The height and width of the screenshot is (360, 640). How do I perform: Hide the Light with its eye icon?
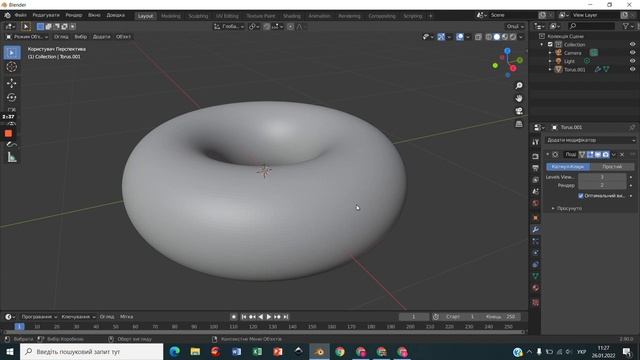pyautogui.click(x=632, y=61)
